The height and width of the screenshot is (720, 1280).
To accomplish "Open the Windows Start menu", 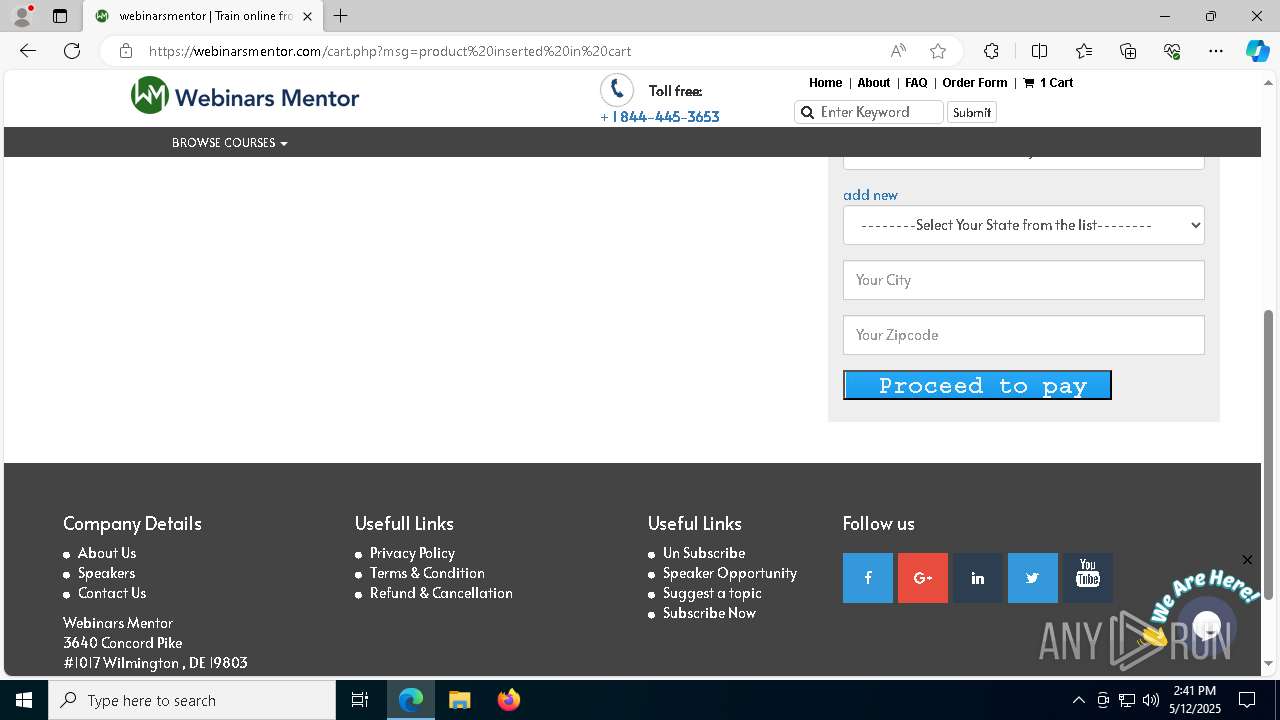I will pos(24,700).
